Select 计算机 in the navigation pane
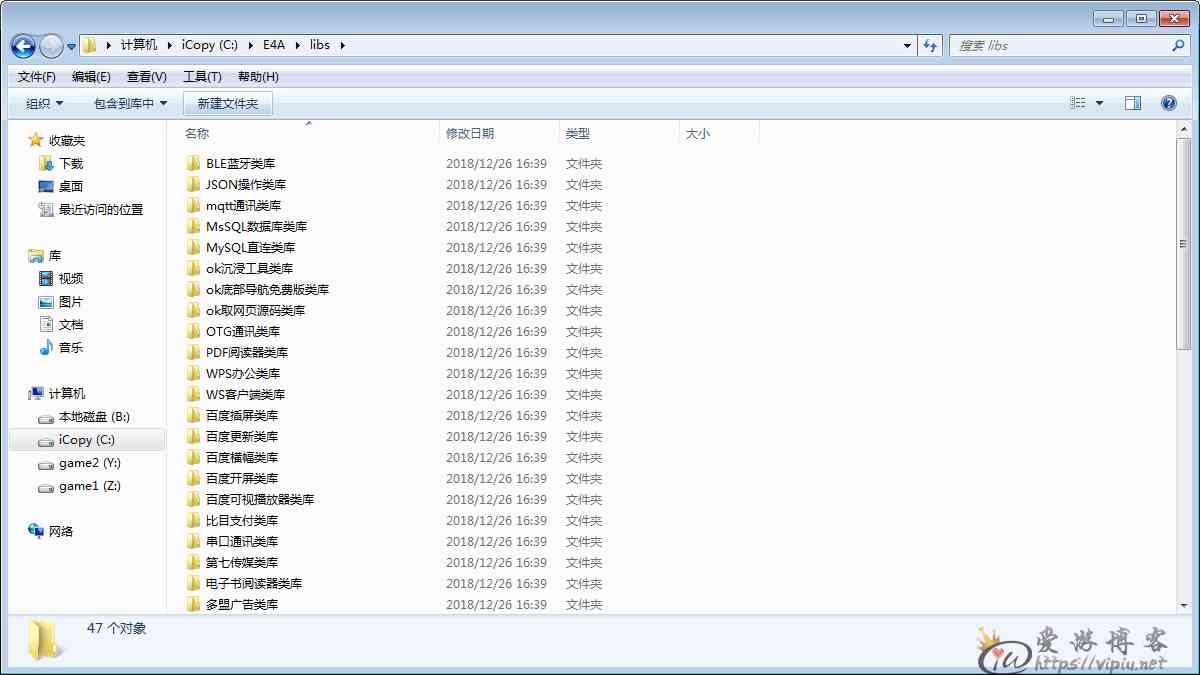The width and height of the screenshot is (1200, 675). (67, 394)
